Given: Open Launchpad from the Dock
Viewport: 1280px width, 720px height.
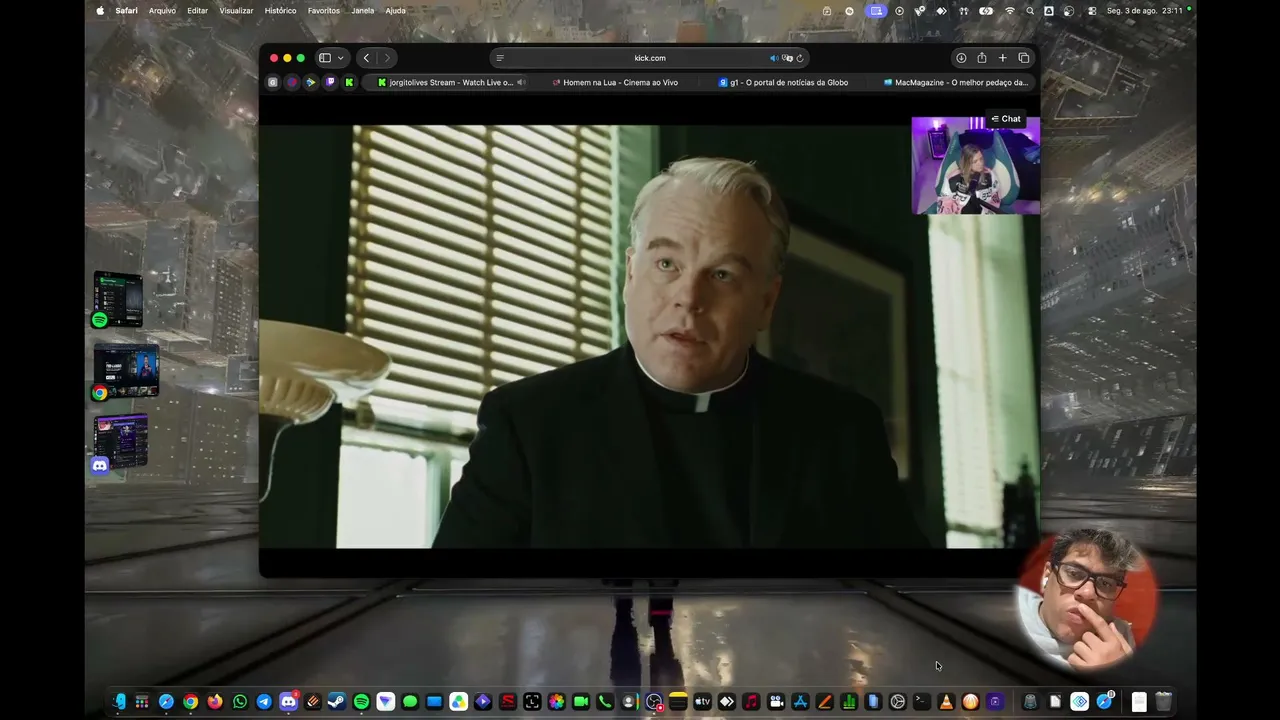Looking at the screenshot, I should click(x=142, y=702).
